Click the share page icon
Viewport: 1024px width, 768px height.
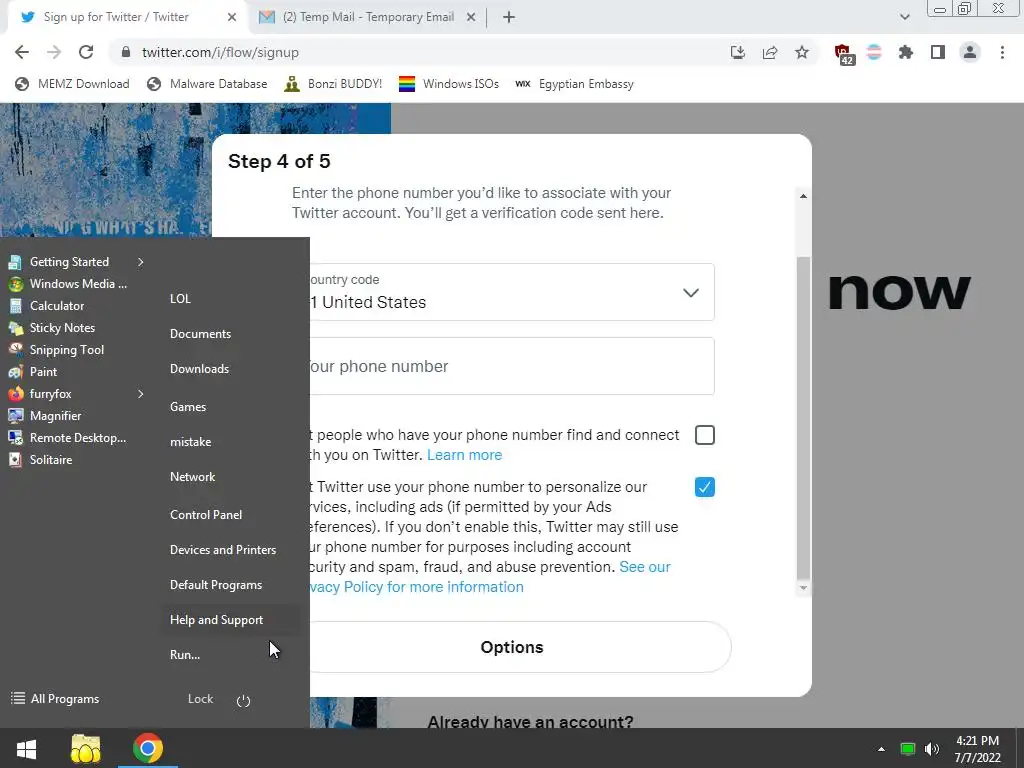coord(770,52)
